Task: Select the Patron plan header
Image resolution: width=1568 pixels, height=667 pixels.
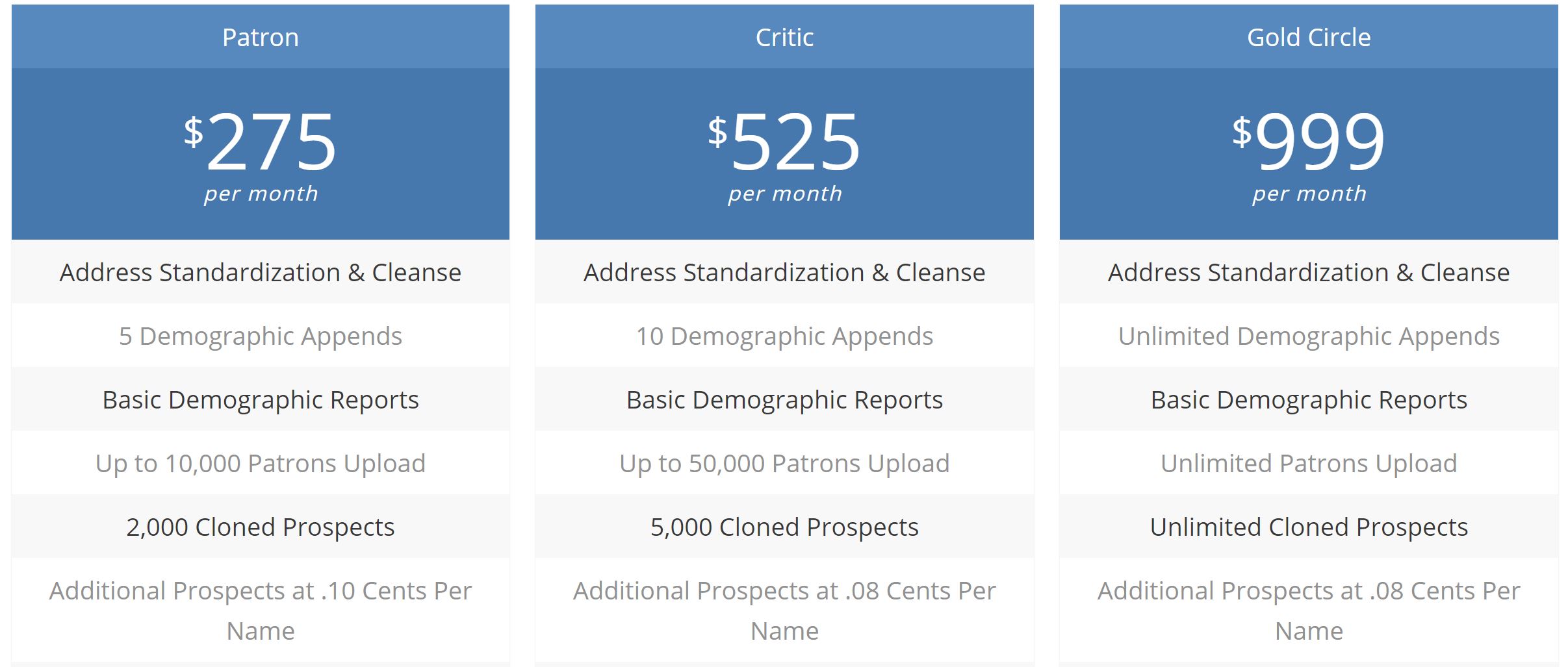Action: click(260, 38)
